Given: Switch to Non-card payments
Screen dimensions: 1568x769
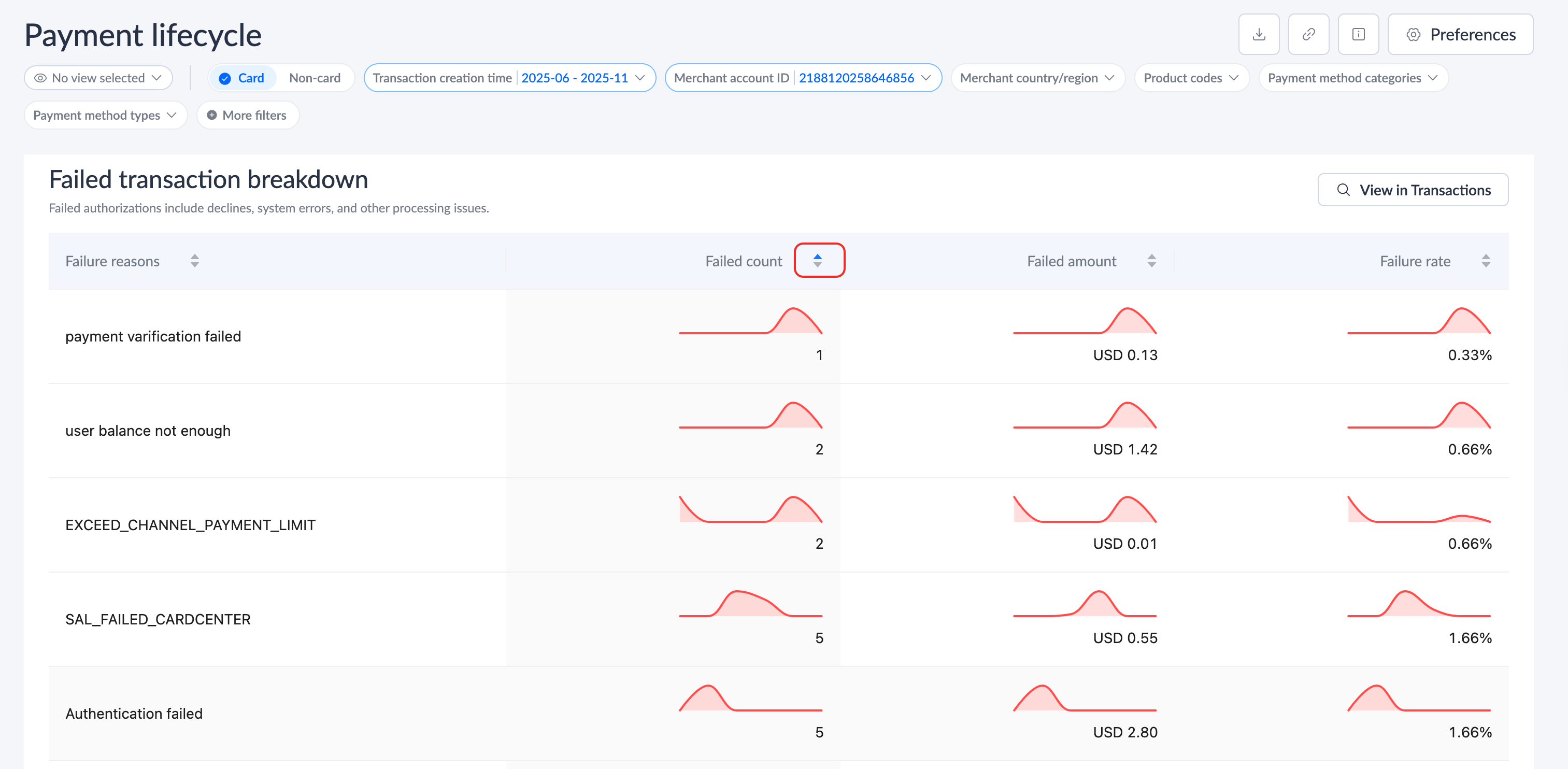Looking at the screenshot, I should pos(314,78).
